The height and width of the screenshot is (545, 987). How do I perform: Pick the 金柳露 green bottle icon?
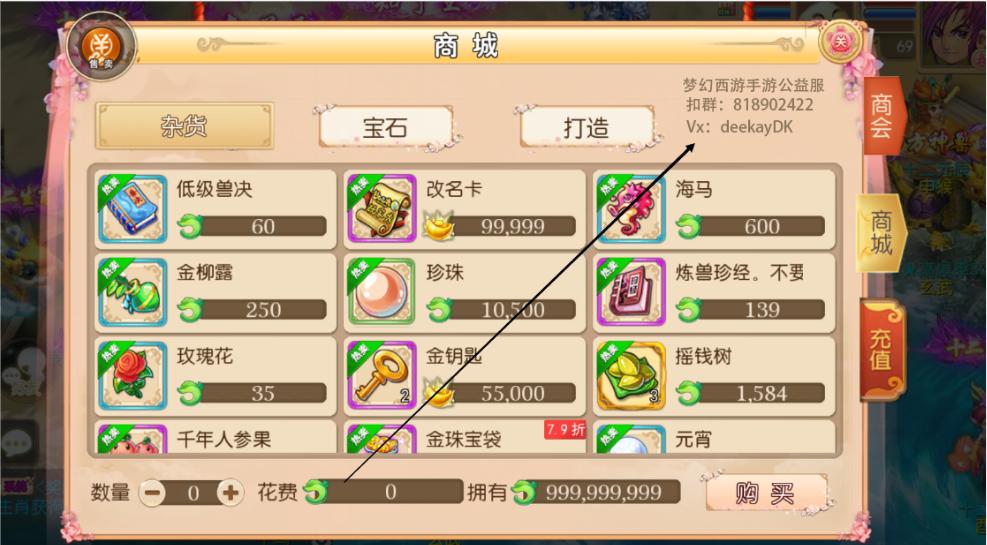tap(133, 292)
